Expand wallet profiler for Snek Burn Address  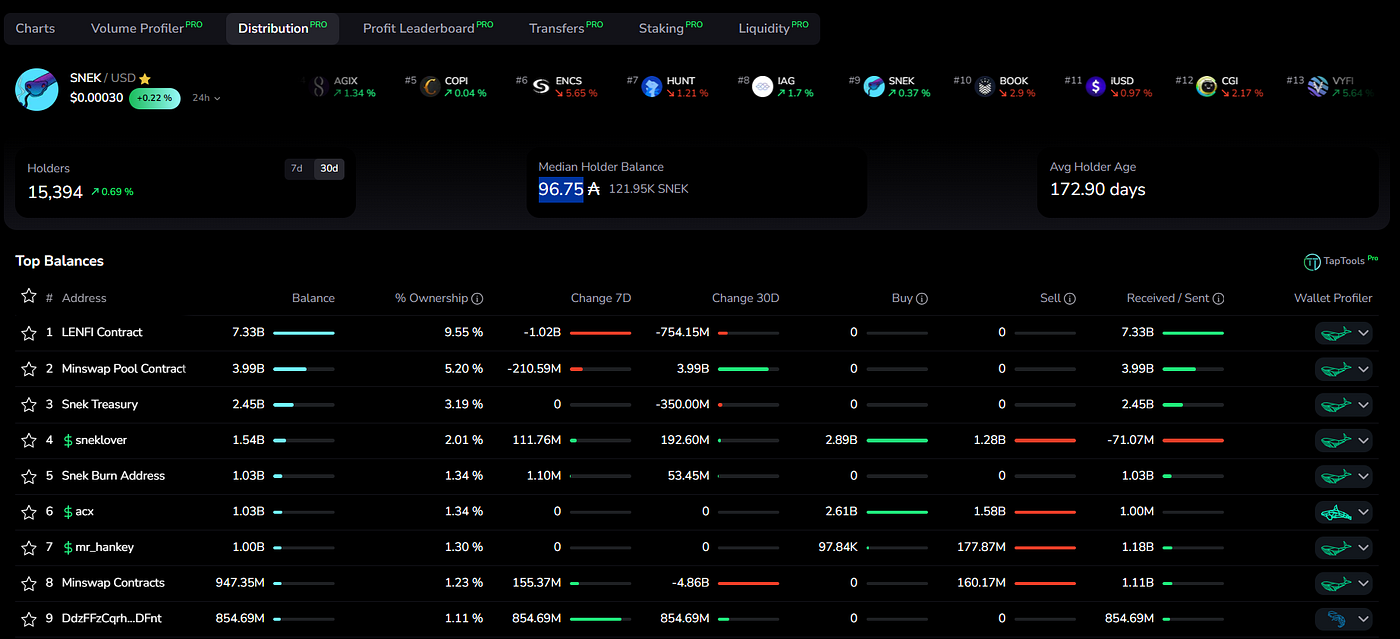pyautogui.click(x=1363, y=476)
